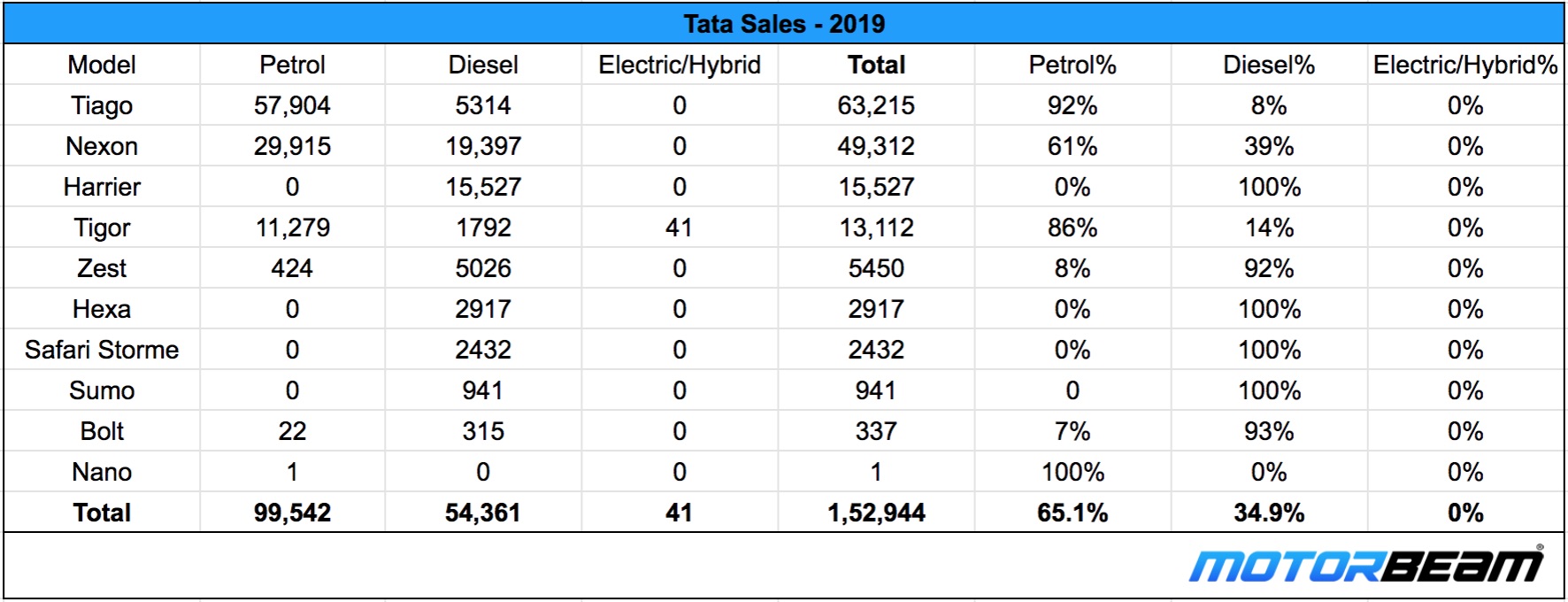The height and width of the screenshot is (602, 1568).
Task: Select Zest total 5450
Action: click(x=876, y=268)
